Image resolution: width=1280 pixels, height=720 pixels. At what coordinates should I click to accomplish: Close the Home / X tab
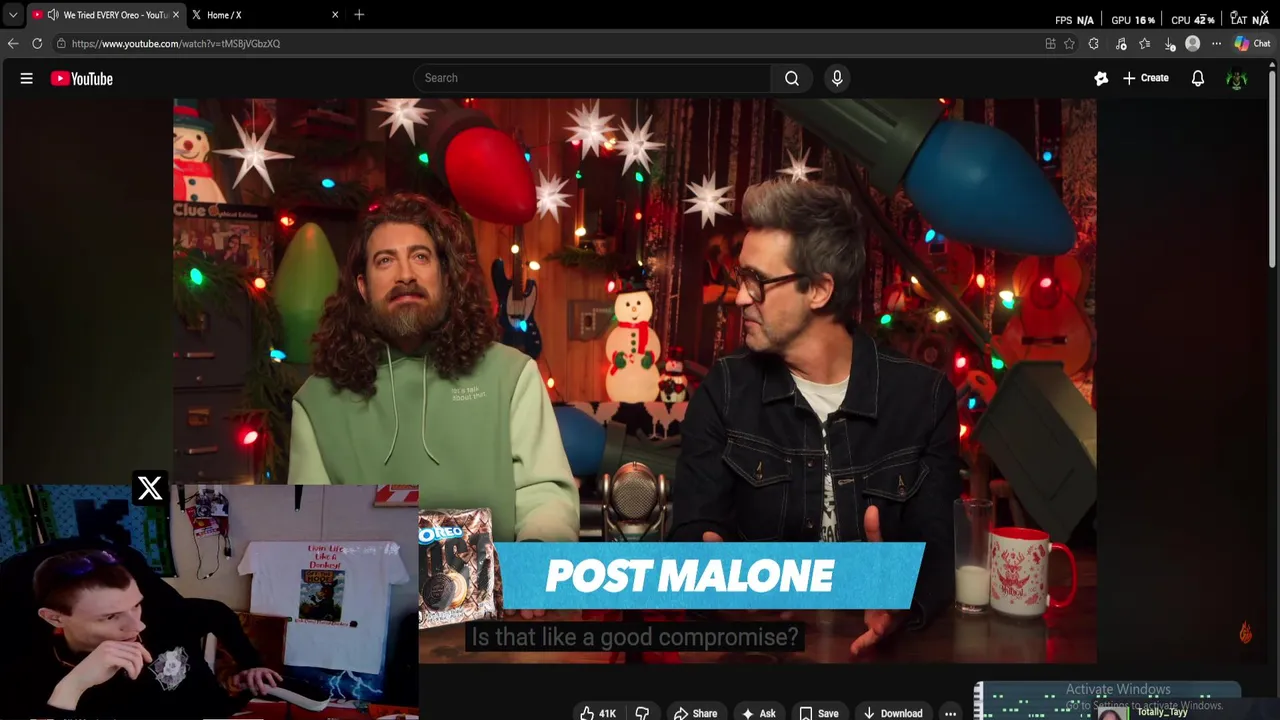(335, 15)
